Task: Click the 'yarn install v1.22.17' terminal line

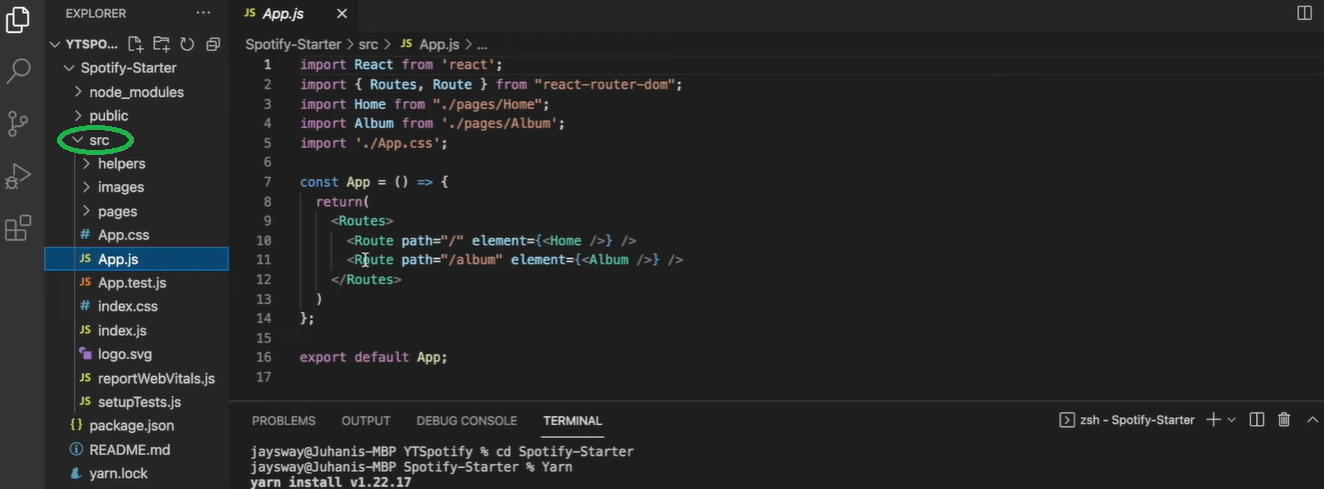Action: click(330, 483)
